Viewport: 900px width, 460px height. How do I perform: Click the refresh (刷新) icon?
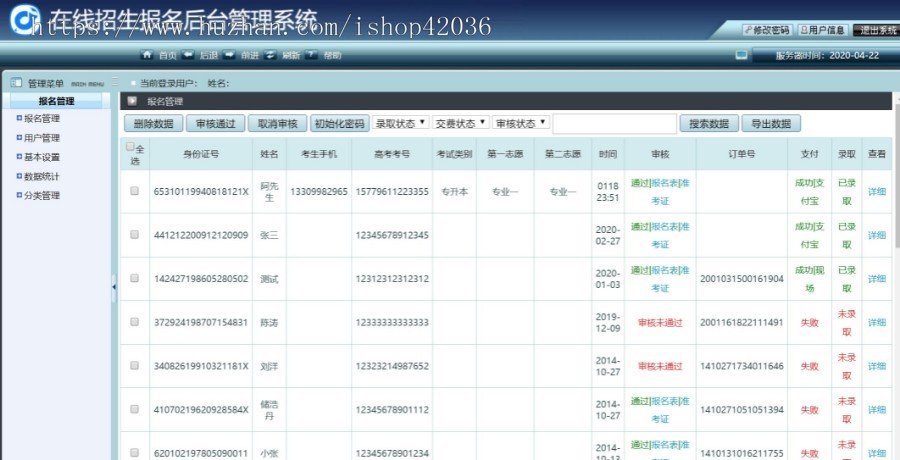tap(271, 55)
